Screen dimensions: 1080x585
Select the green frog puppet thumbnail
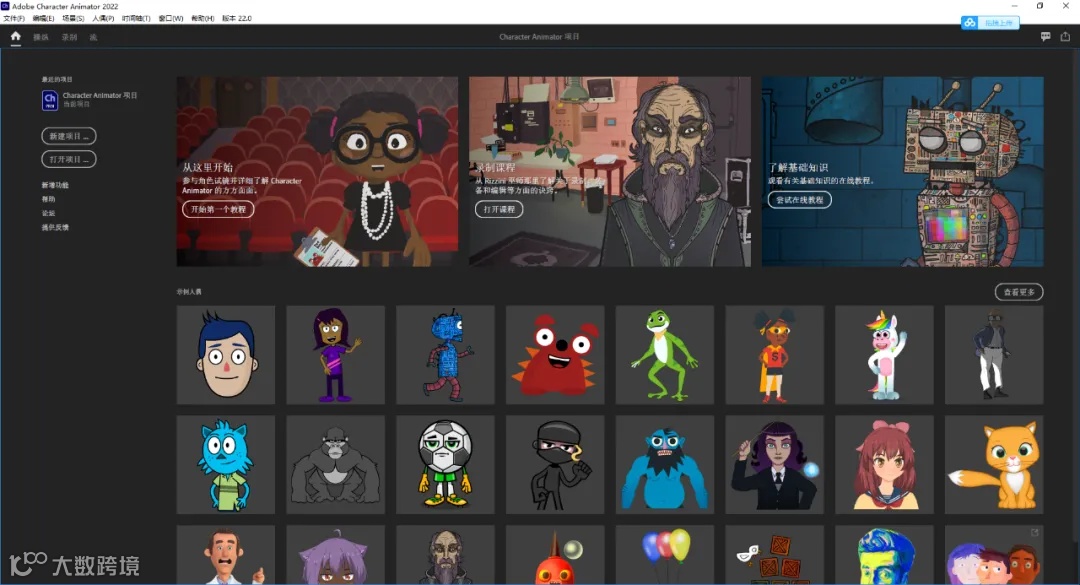[665, 355]
